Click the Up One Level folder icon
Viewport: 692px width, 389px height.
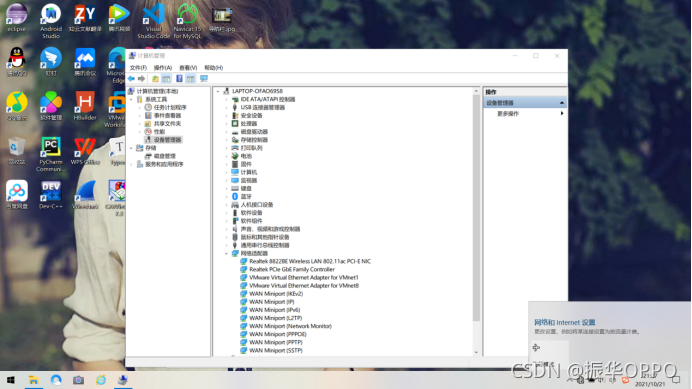click(x=155, y=79)
